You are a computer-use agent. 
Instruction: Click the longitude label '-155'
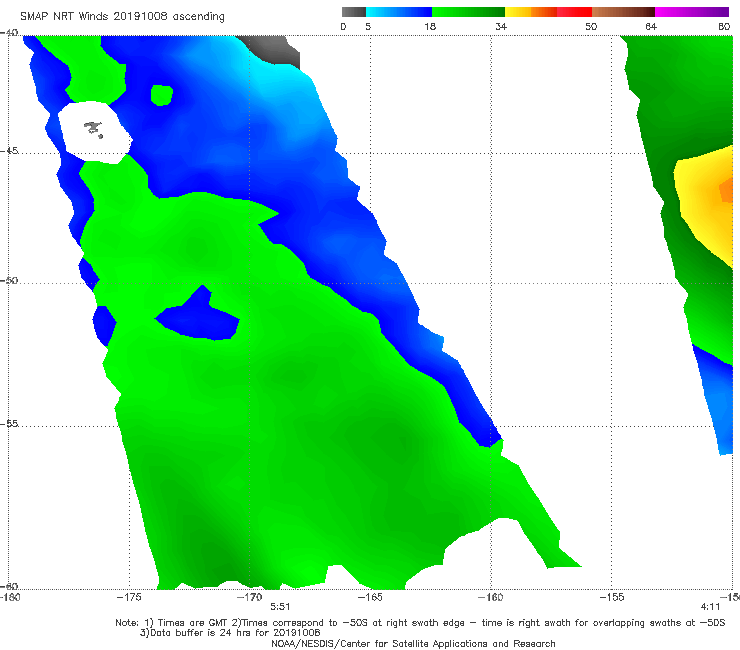click(x=611, y=597)
